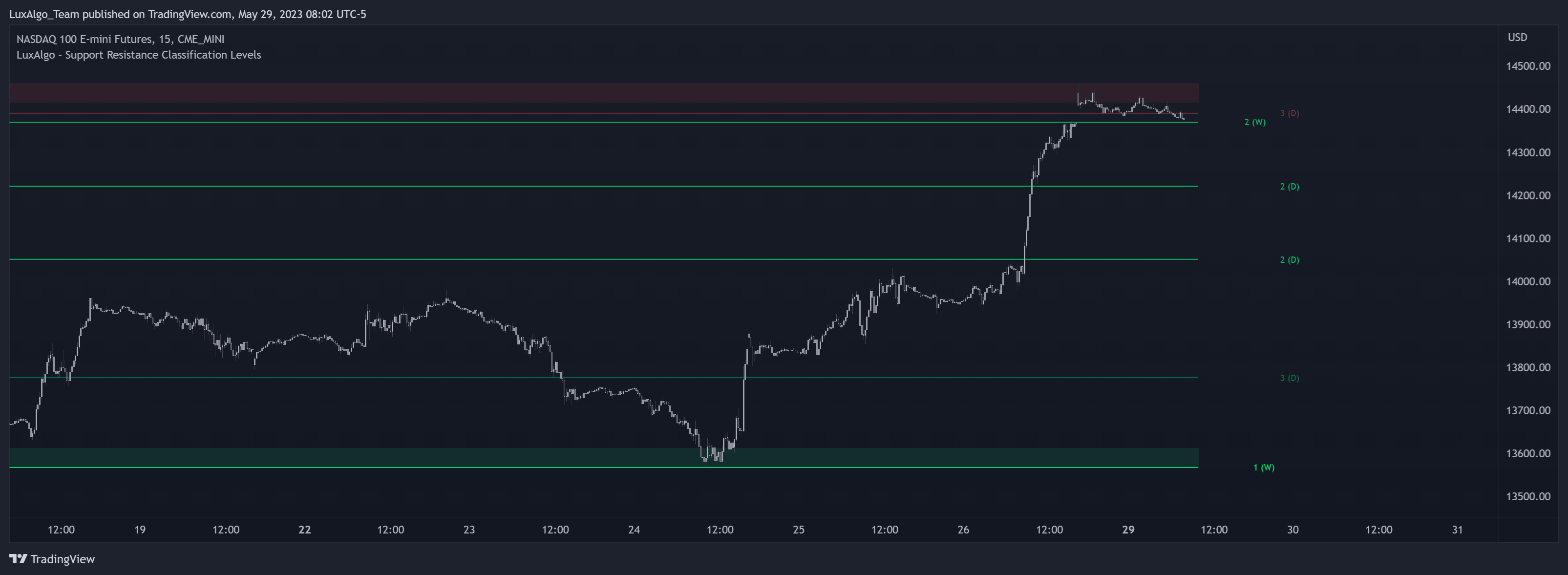This screenshot has height=575, width=1568.
Task: Click the 13600.00 price axis label
Action: pyautogui.click(x=1528, y=453)
